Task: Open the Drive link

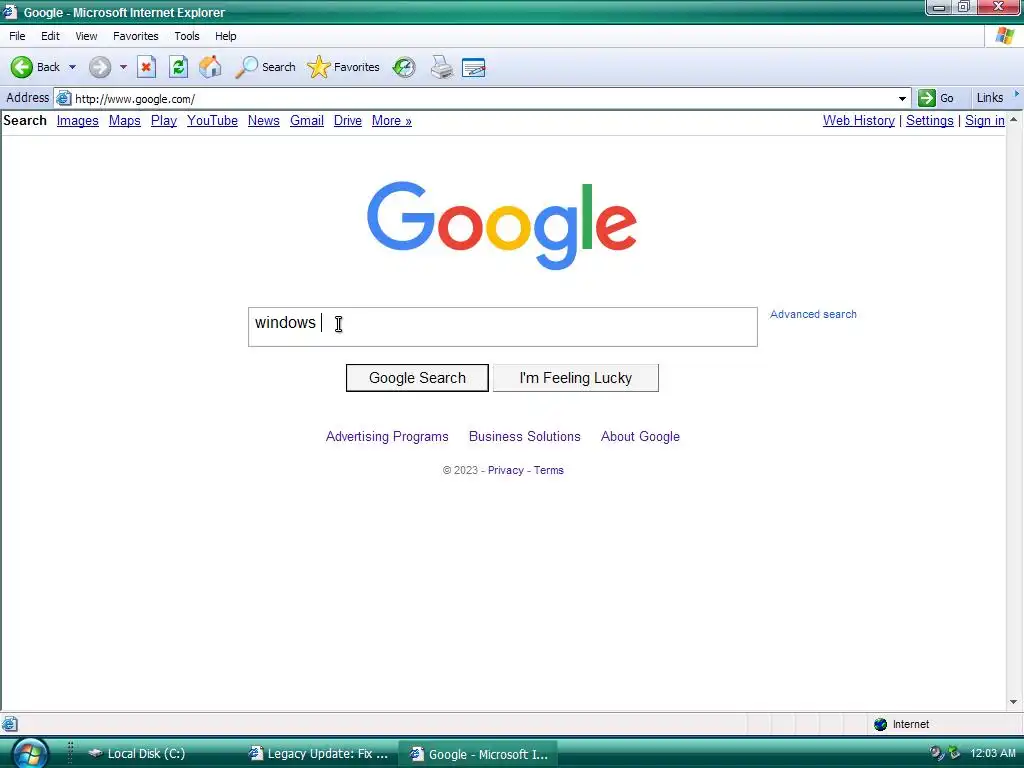Action: click(348, 121)
